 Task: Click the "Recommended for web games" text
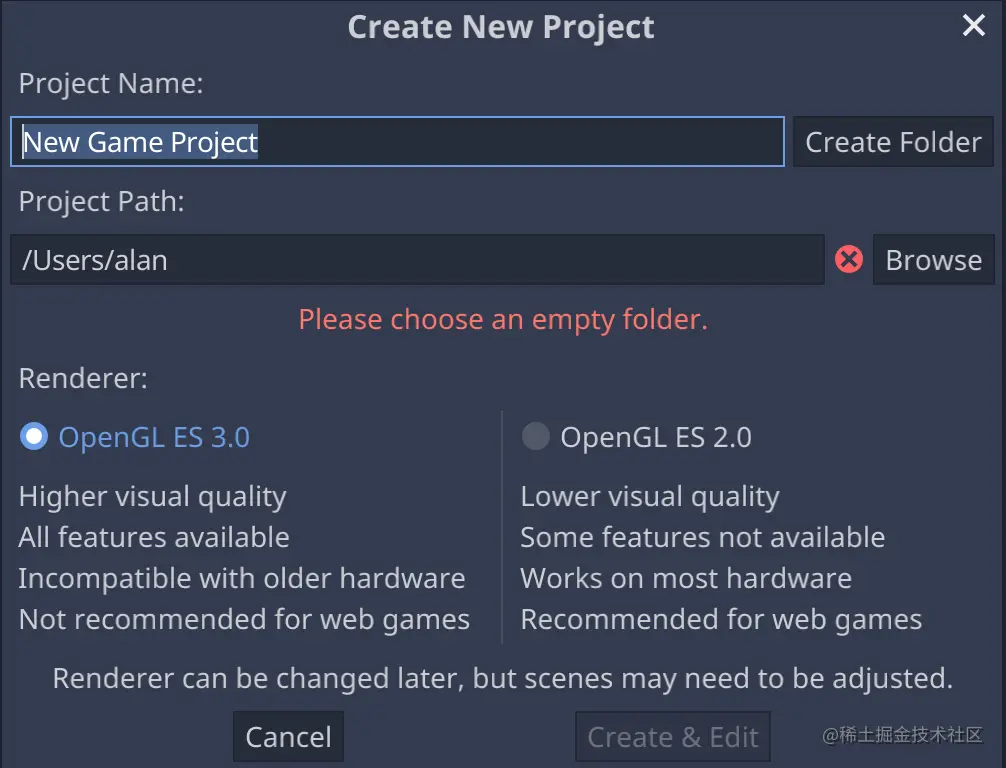point(721,620)
